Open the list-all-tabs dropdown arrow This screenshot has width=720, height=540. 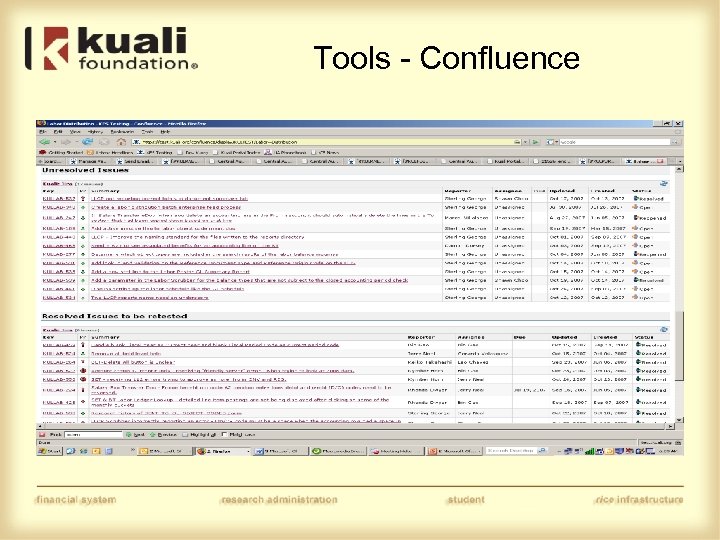coord(680,161)
